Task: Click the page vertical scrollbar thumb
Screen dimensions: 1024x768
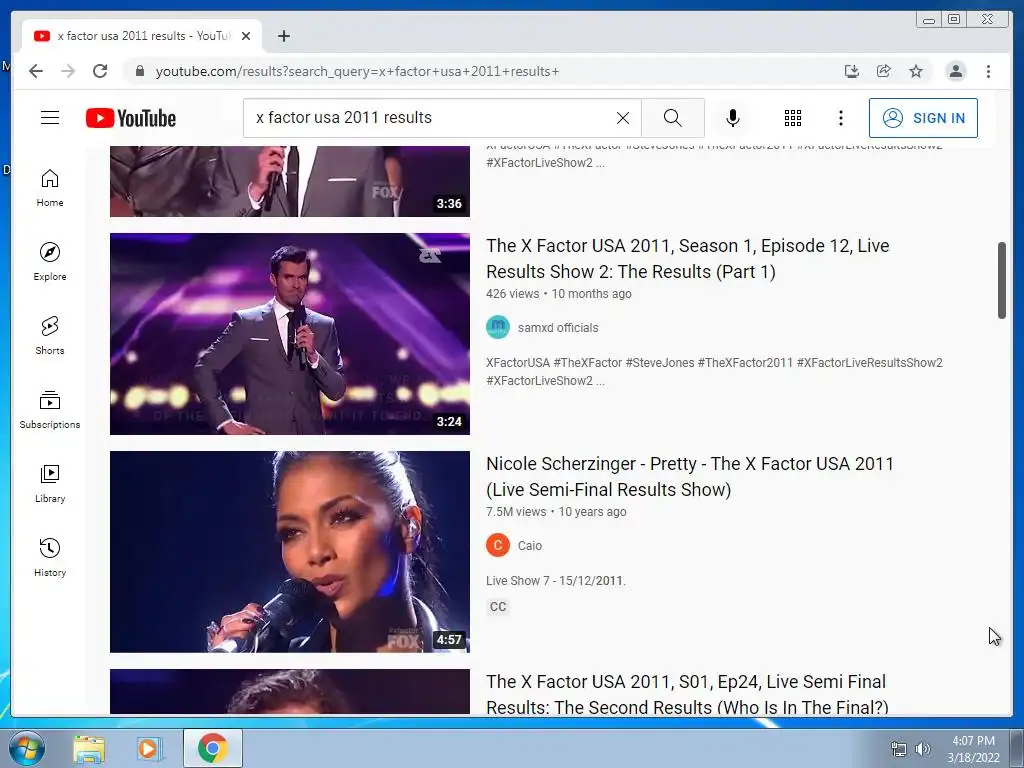Action: tap(1002, 280)
